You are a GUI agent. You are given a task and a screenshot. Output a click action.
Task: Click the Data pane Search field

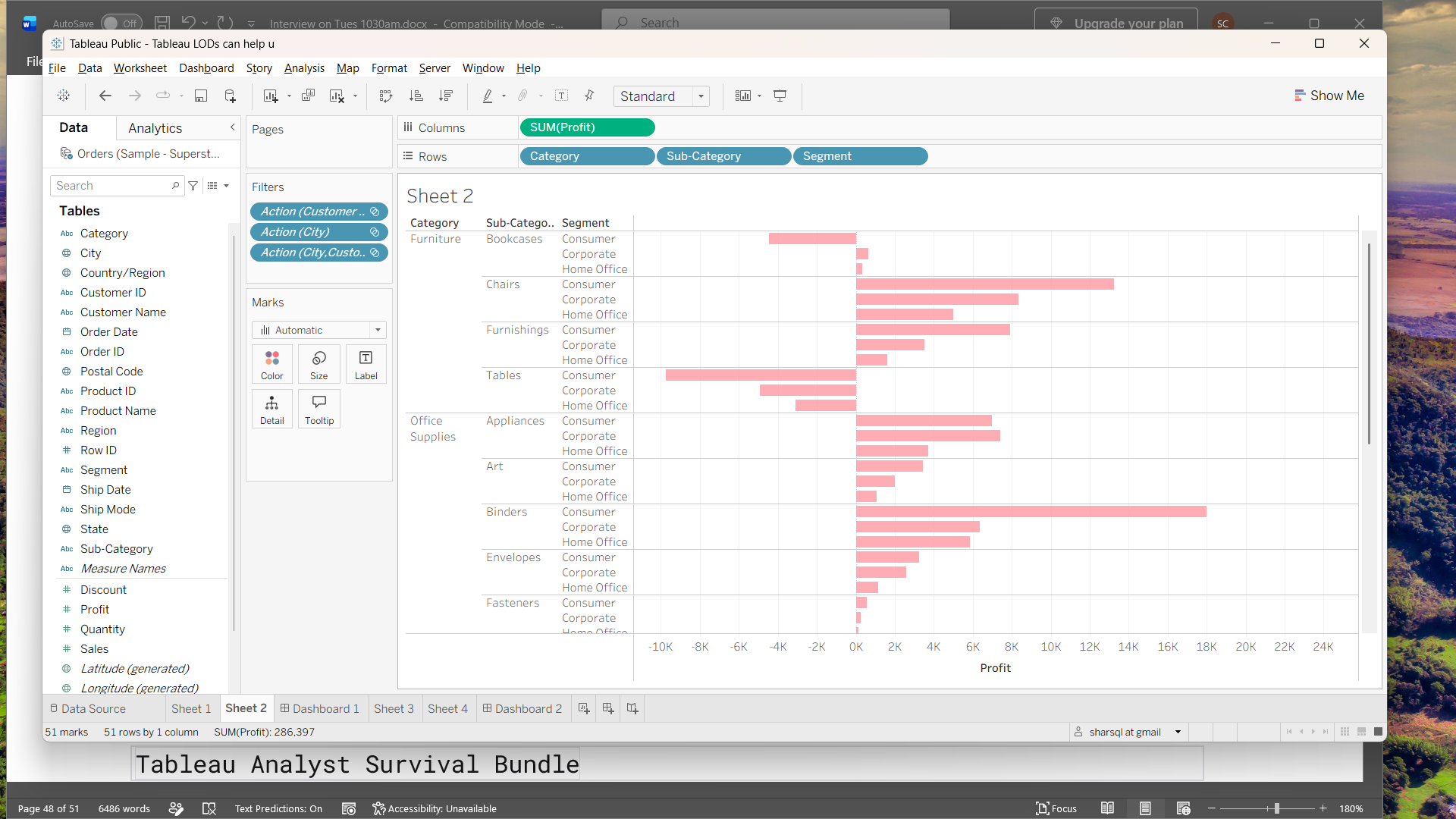(x=117, y=186)
